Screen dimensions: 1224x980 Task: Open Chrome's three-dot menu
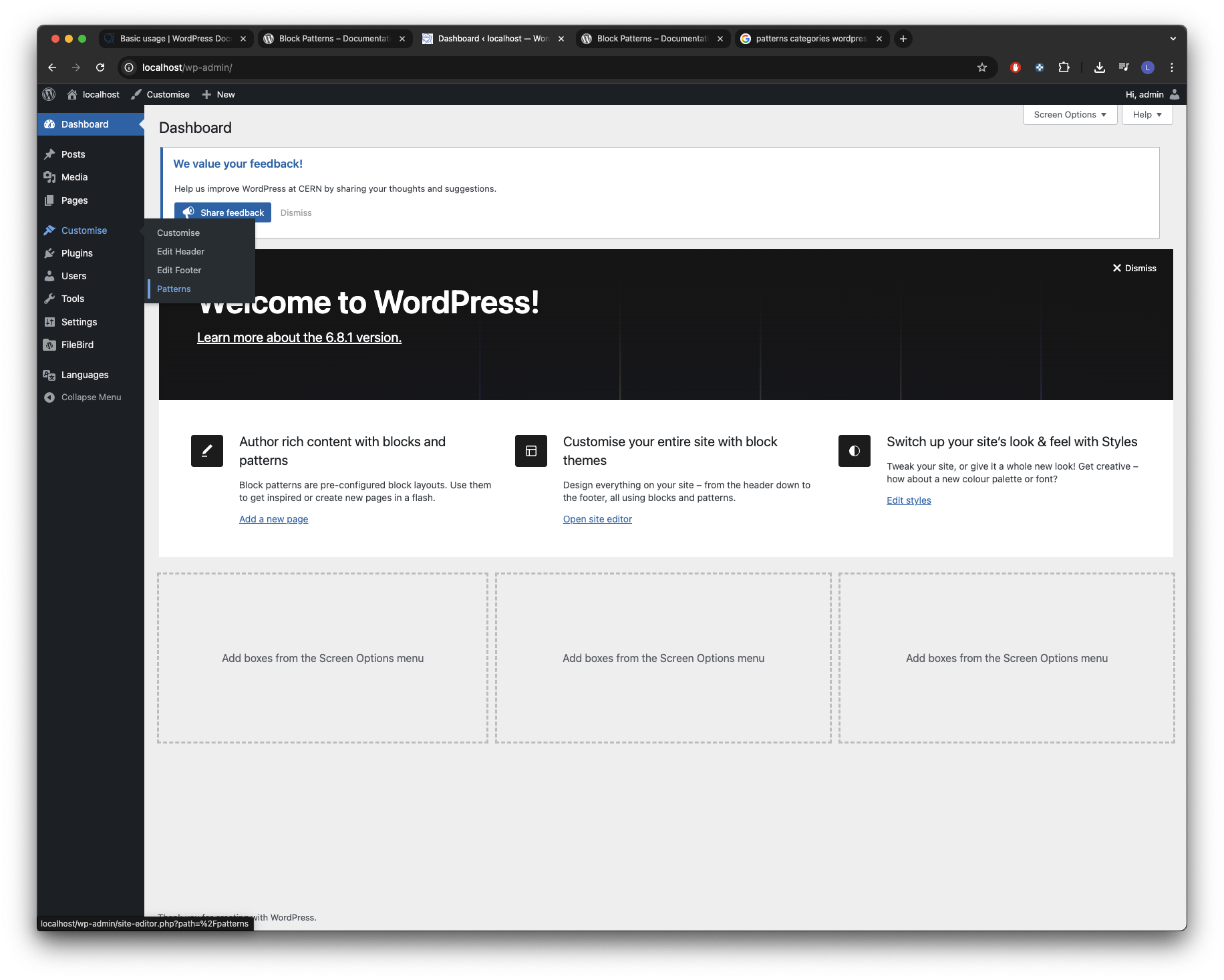1172,67
